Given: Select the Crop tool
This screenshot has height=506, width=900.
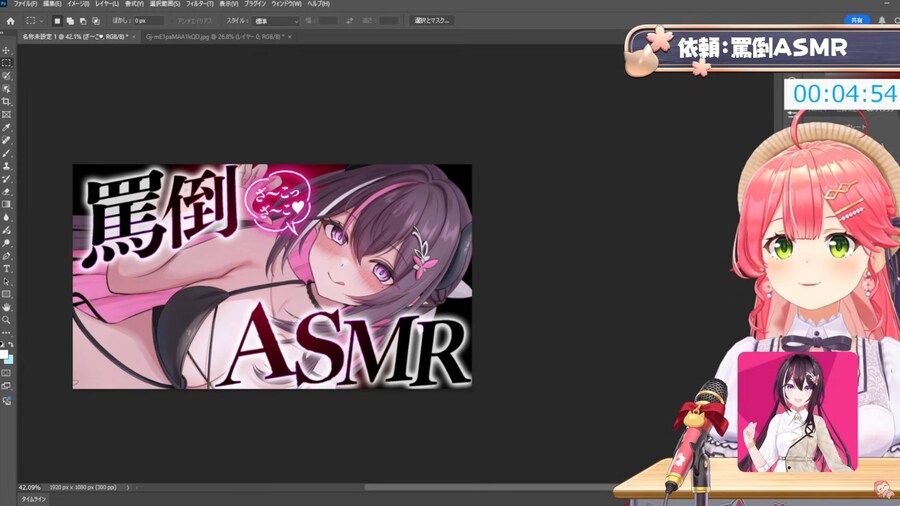Looking at the screenshot, I should (6, 102).
